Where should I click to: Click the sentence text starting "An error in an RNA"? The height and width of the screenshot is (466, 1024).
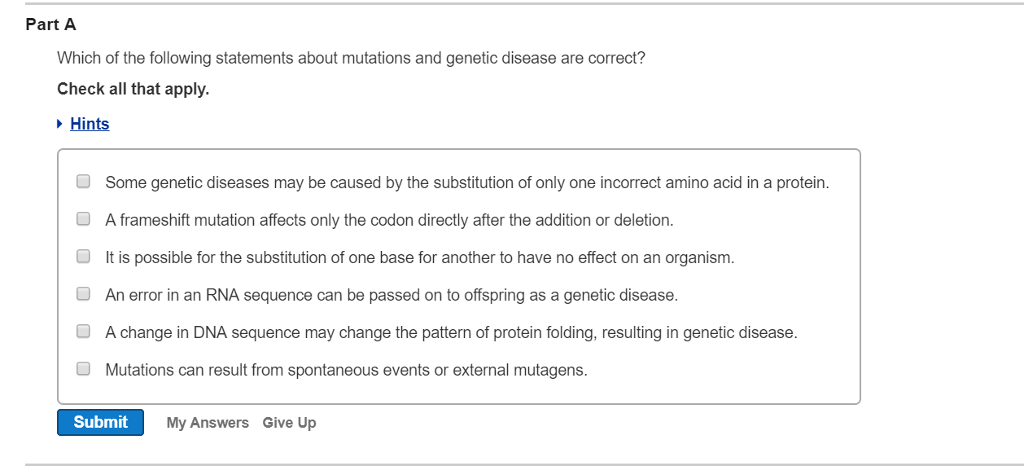(391, 296)
